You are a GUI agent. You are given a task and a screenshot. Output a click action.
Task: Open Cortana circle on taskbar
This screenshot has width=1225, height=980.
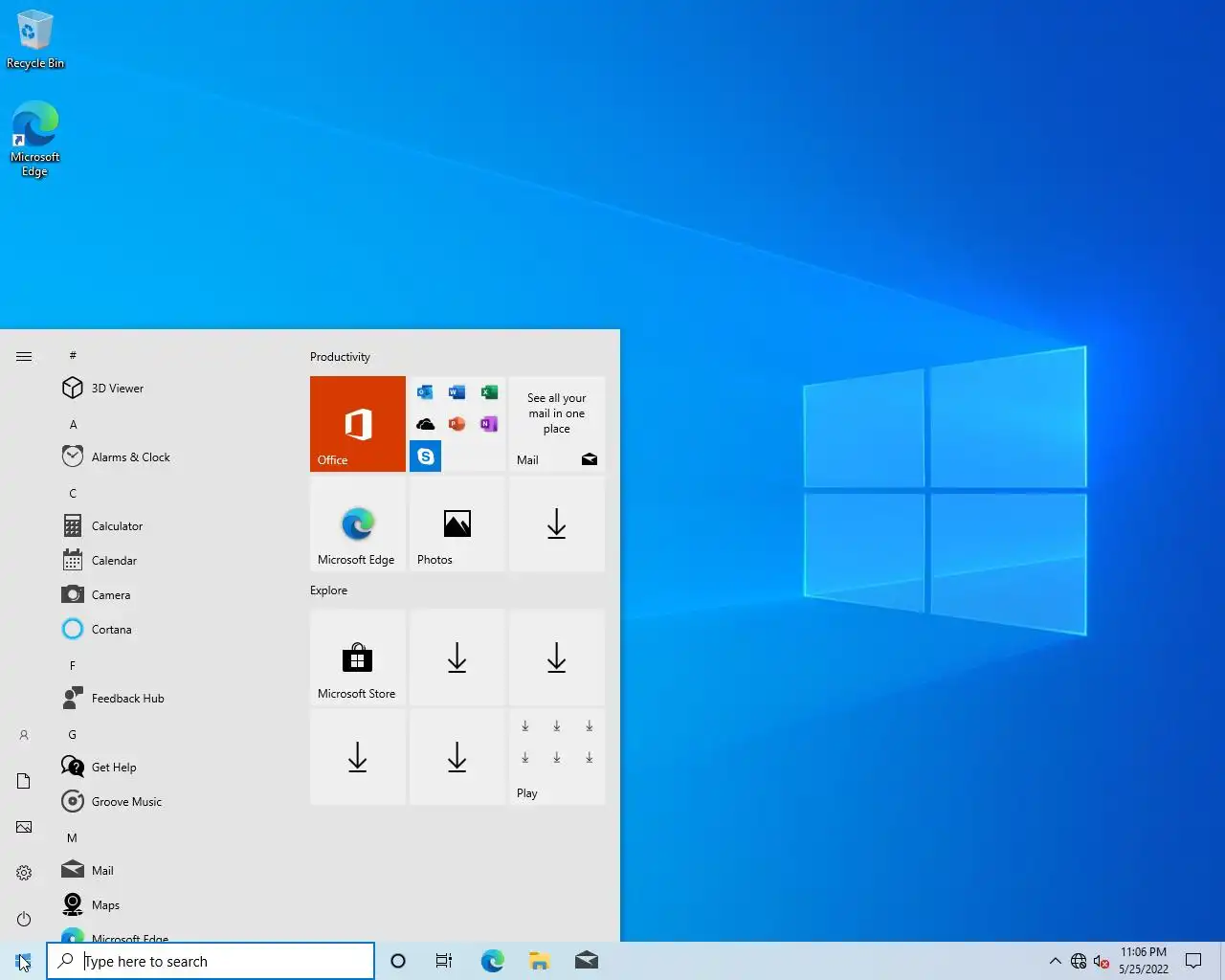pos(398,961)
